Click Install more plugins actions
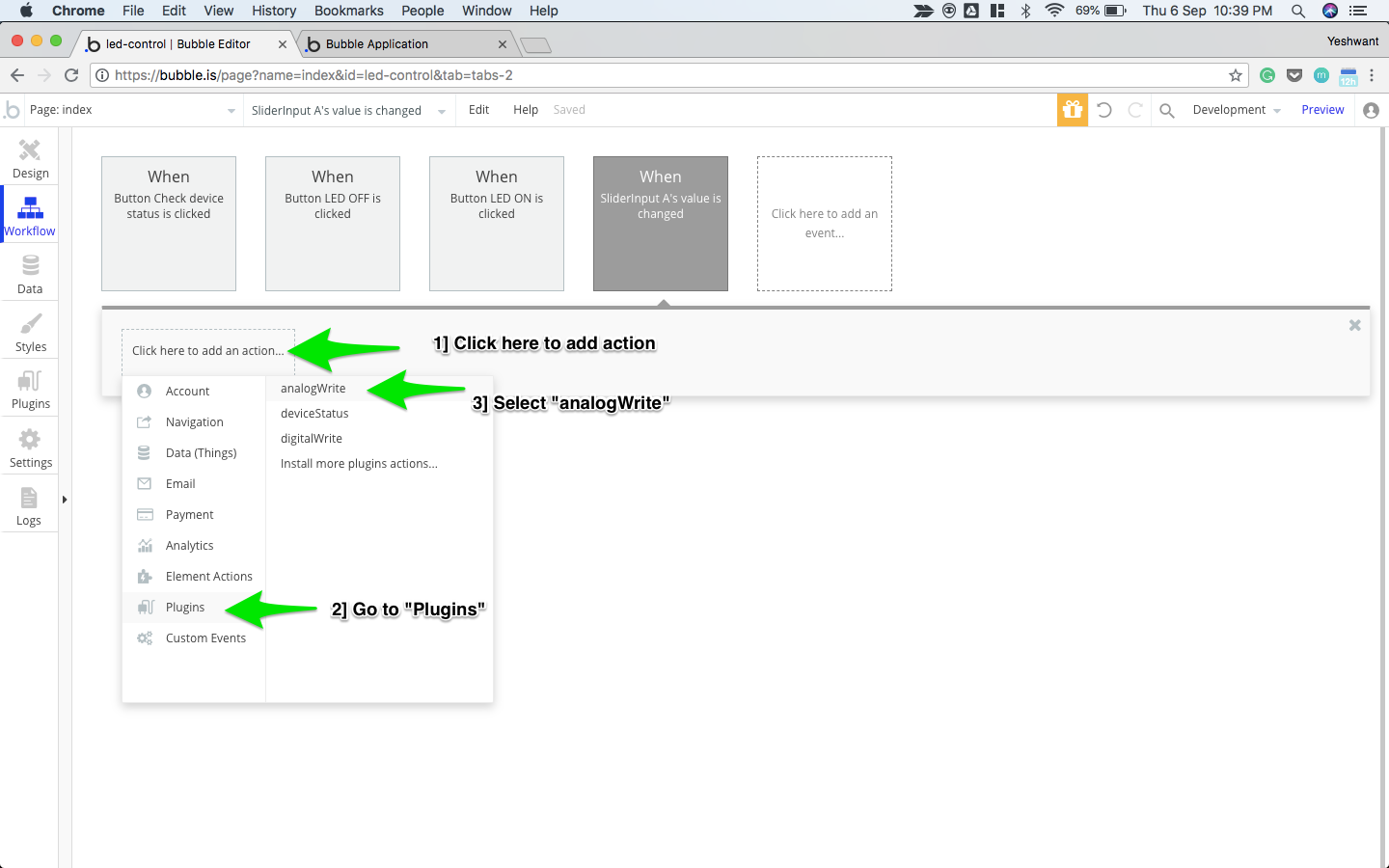 (x=359, y=464)
